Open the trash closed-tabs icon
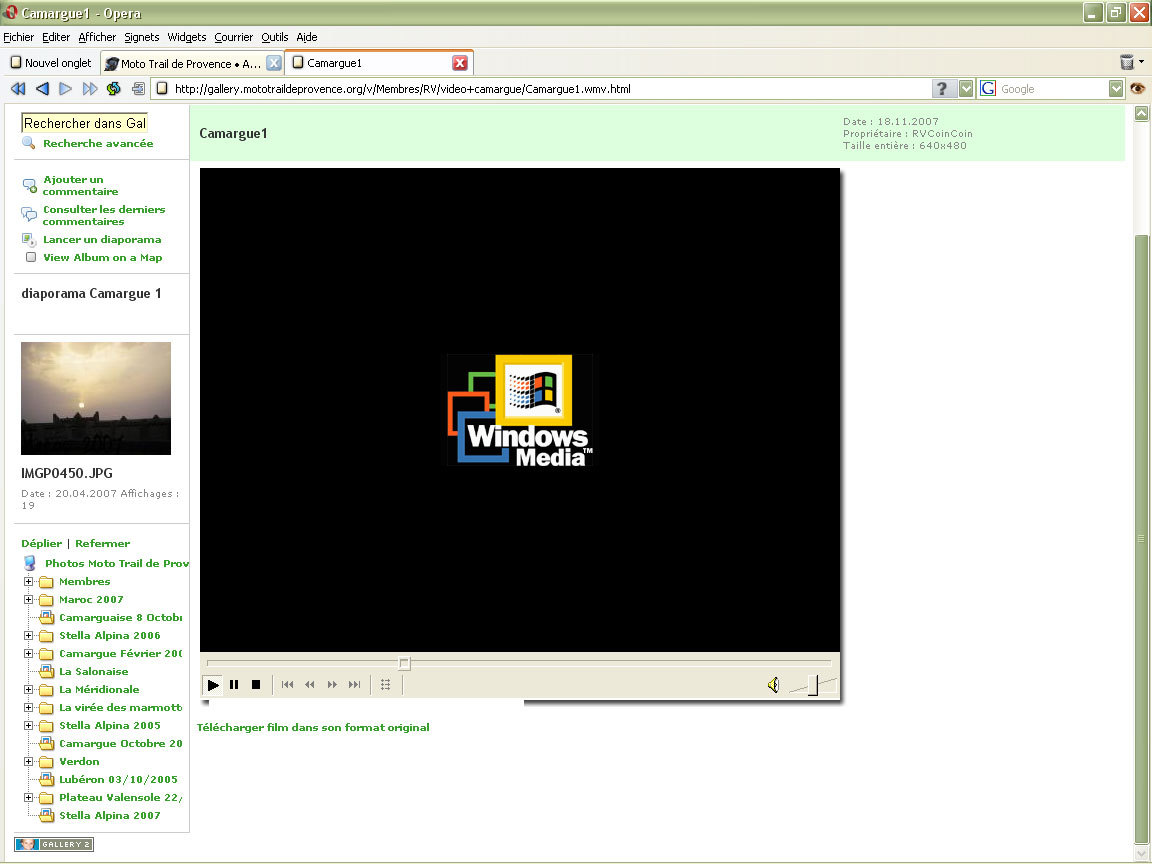 1127,62
